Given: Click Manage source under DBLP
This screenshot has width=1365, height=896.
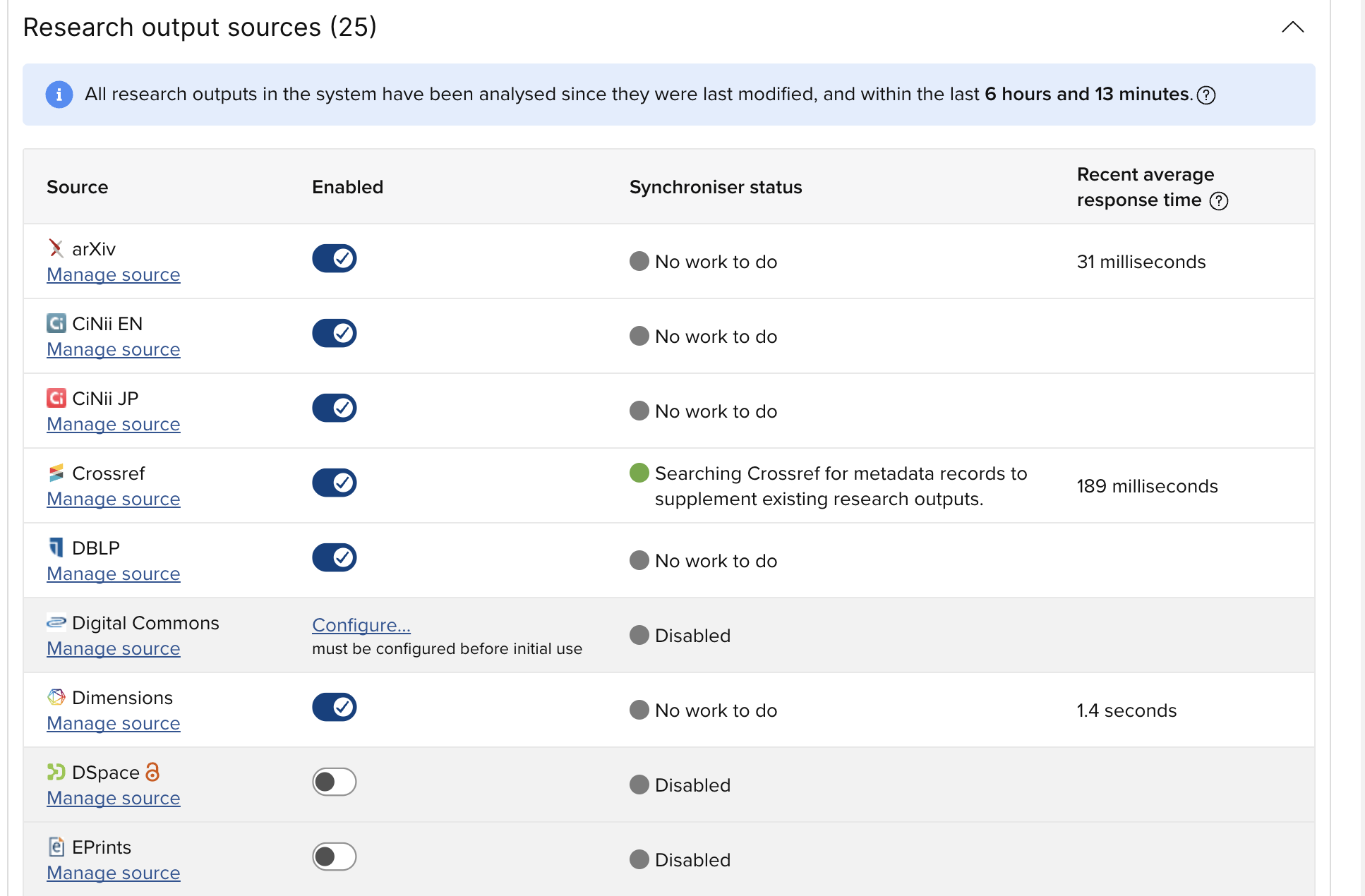Looking at the screenshot, I should 113,574.
